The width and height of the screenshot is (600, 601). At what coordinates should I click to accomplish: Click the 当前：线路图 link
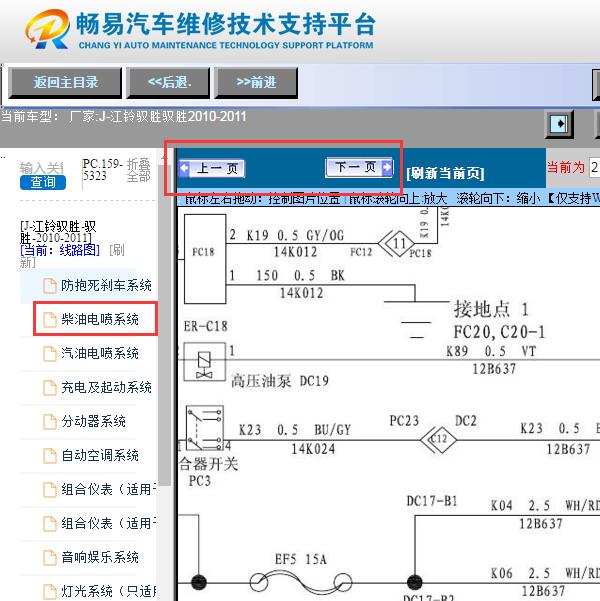pos(60,251)
